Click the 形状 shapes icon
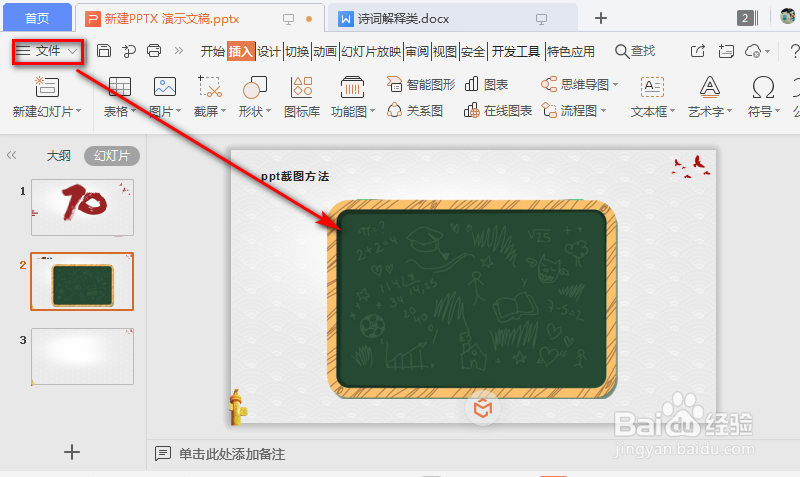Viewport: 800px width, 477px height. click(x=255, y=87)
